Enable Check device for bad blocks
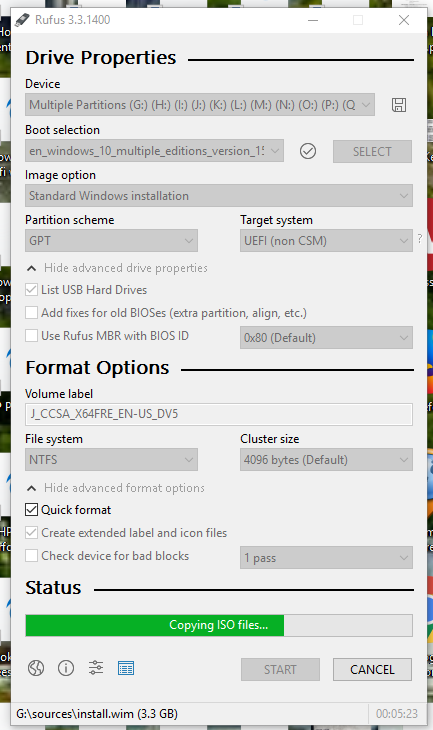433x730 pixels. 31,555
